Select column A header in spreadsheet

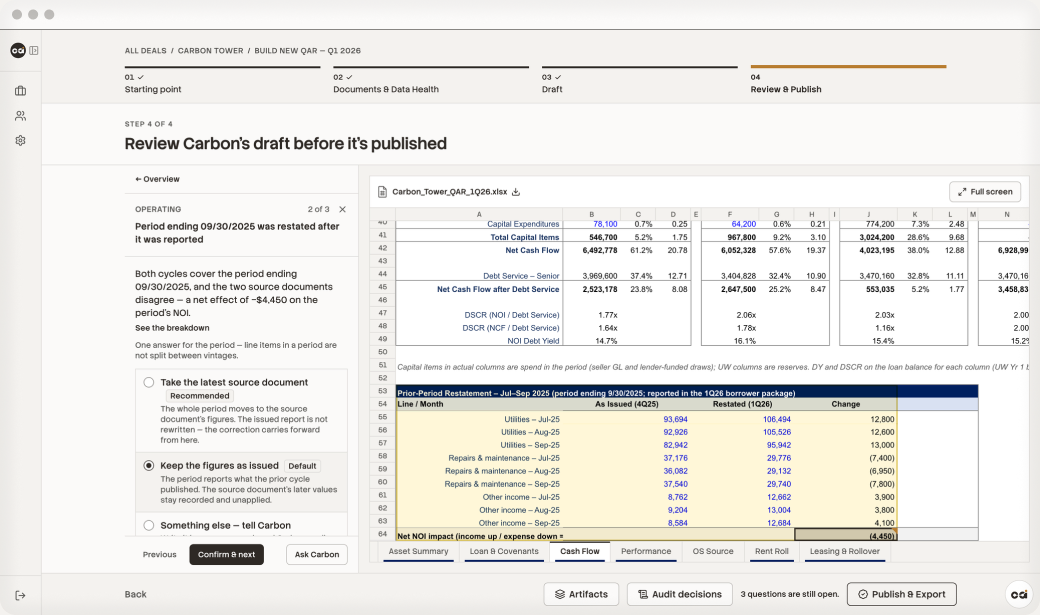(479, 214)
